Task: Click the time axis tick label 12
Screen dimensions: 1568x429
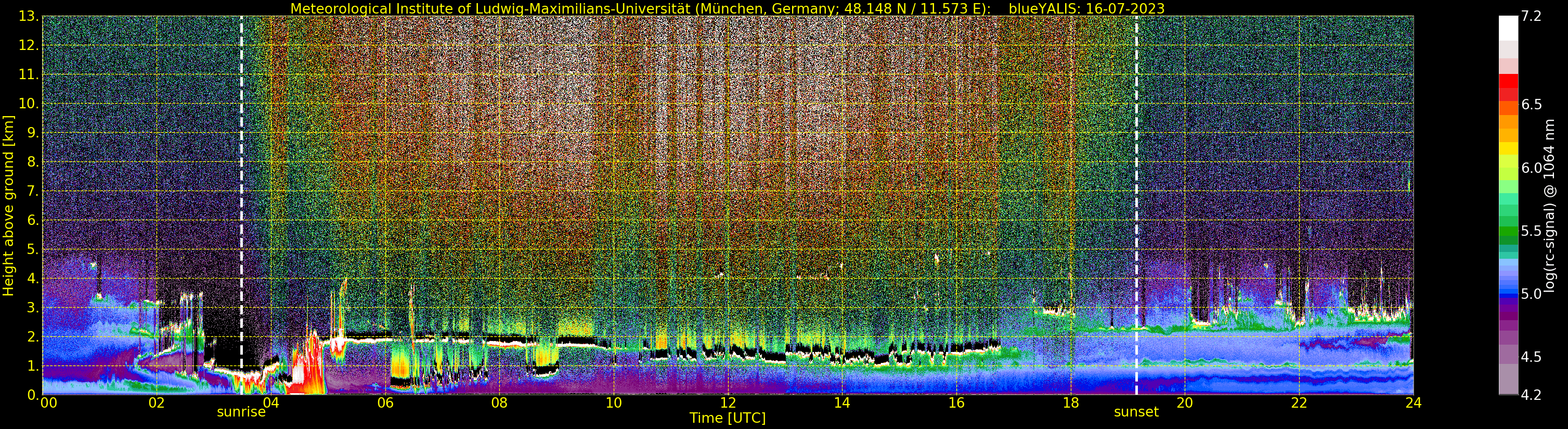Action: pos(728,403)
